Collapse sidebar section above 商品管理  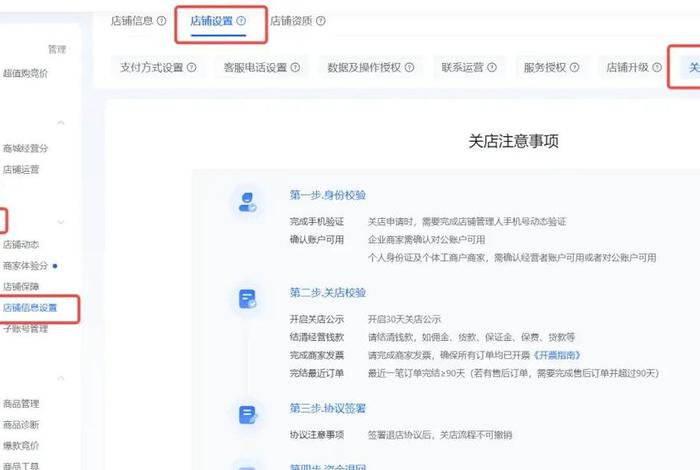pyautogui.click(x=61, y=378)
